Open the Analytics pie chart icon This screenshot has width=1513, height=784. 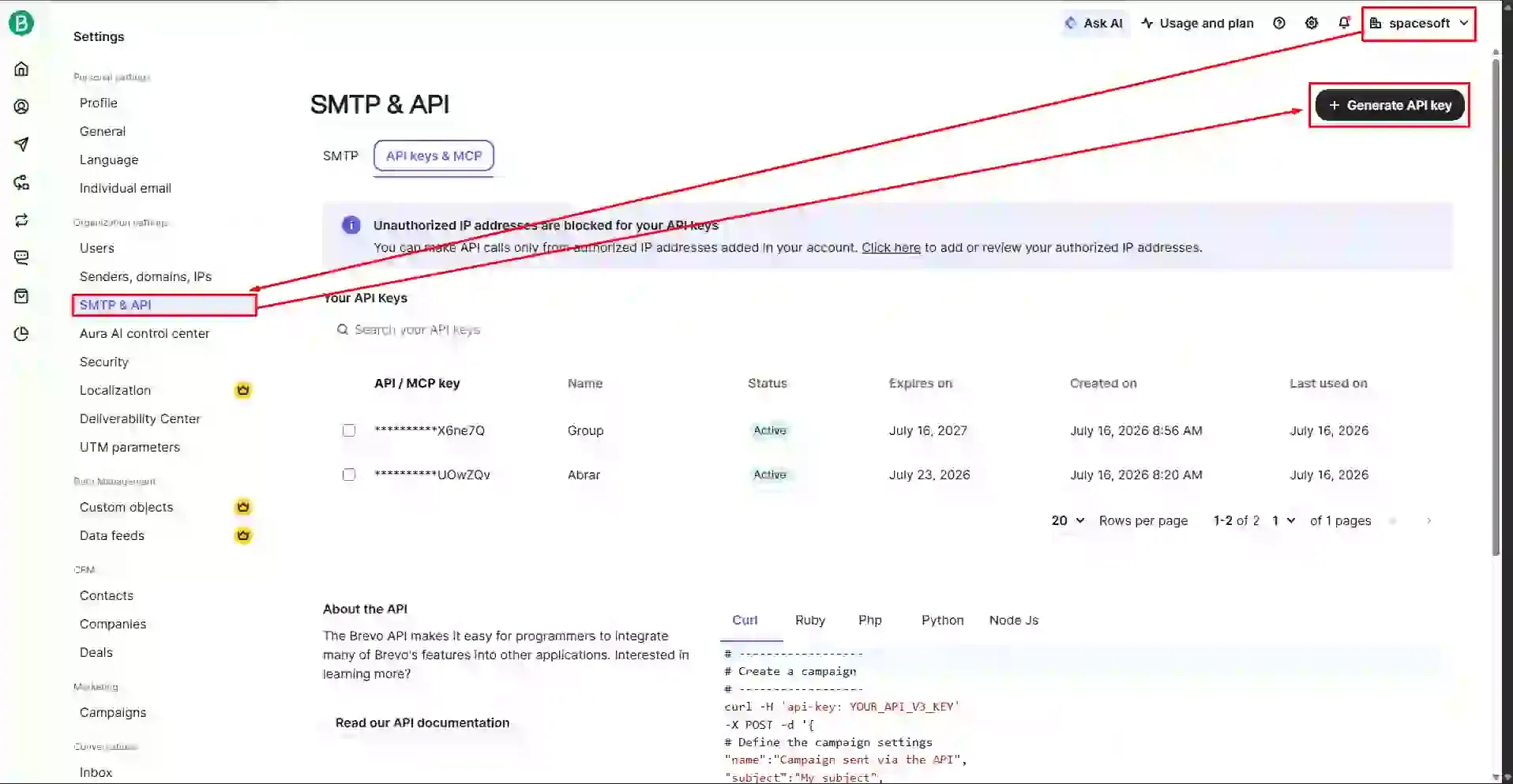click(21, 334)
